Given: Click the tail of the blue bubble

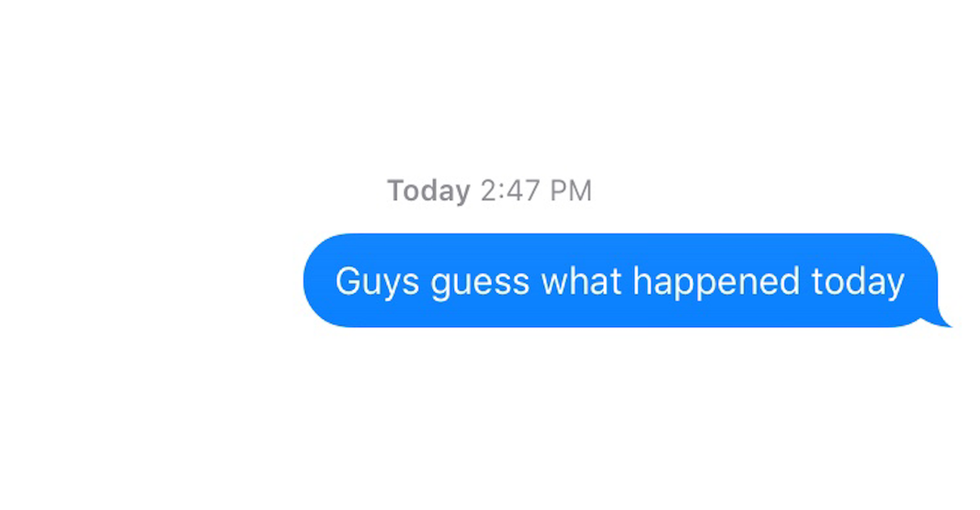Looking at the screenshot, I should 941,321.
